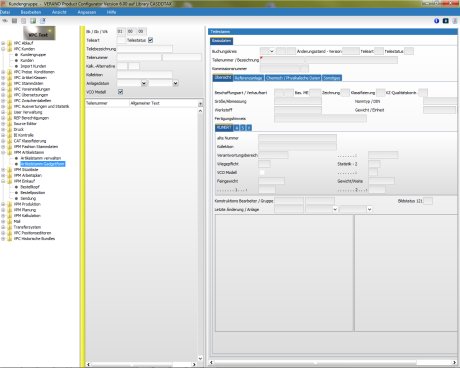This screenshot has height=368, width=460.
Task: Click the XPC Test logo button
Action: click(39, 33)
